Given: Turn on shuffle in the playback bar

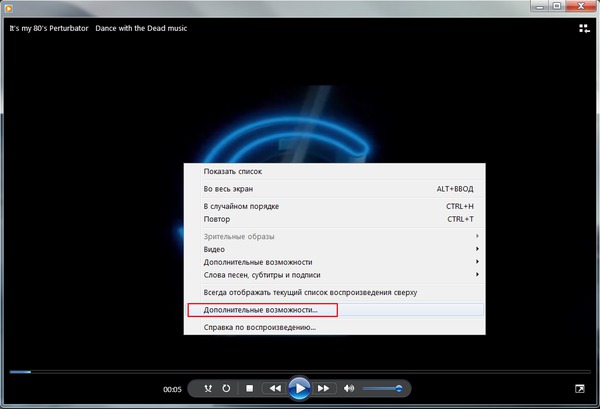Looking at the screenshot, I should tap(208, 388).
